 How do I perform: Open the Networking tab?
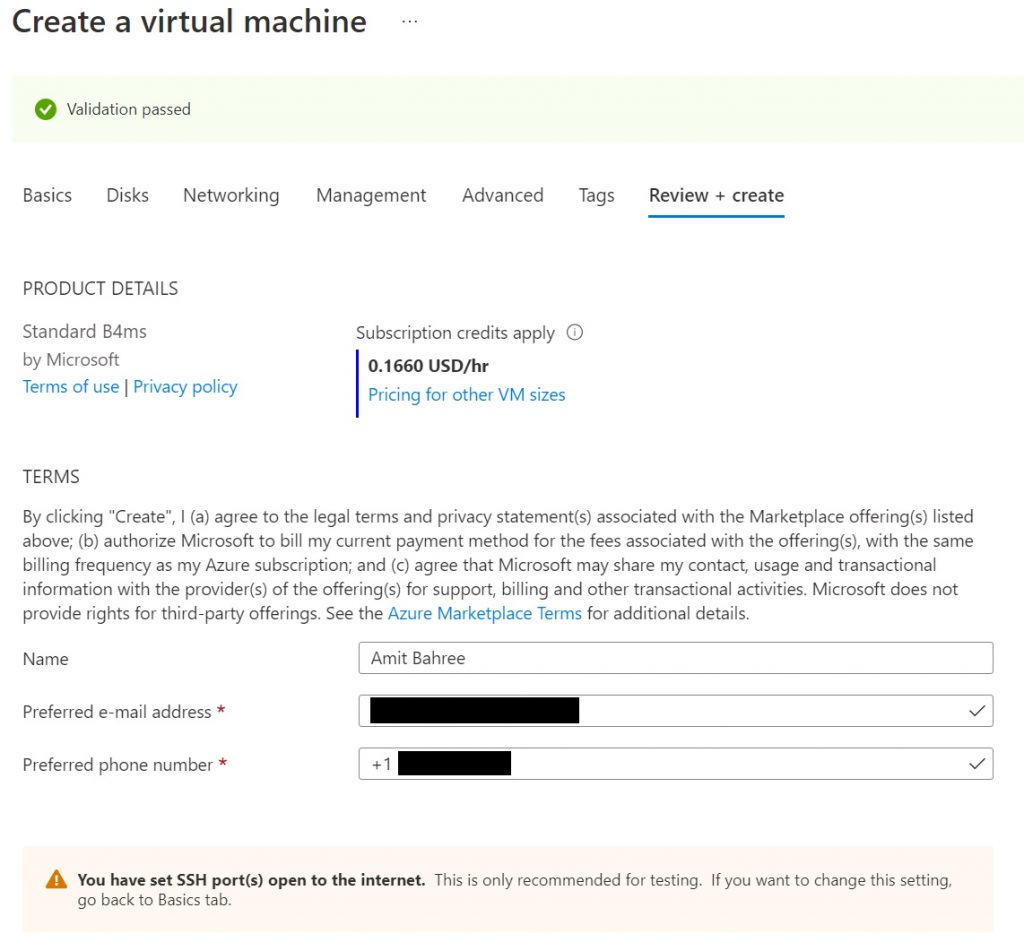[x=231, y=195]
